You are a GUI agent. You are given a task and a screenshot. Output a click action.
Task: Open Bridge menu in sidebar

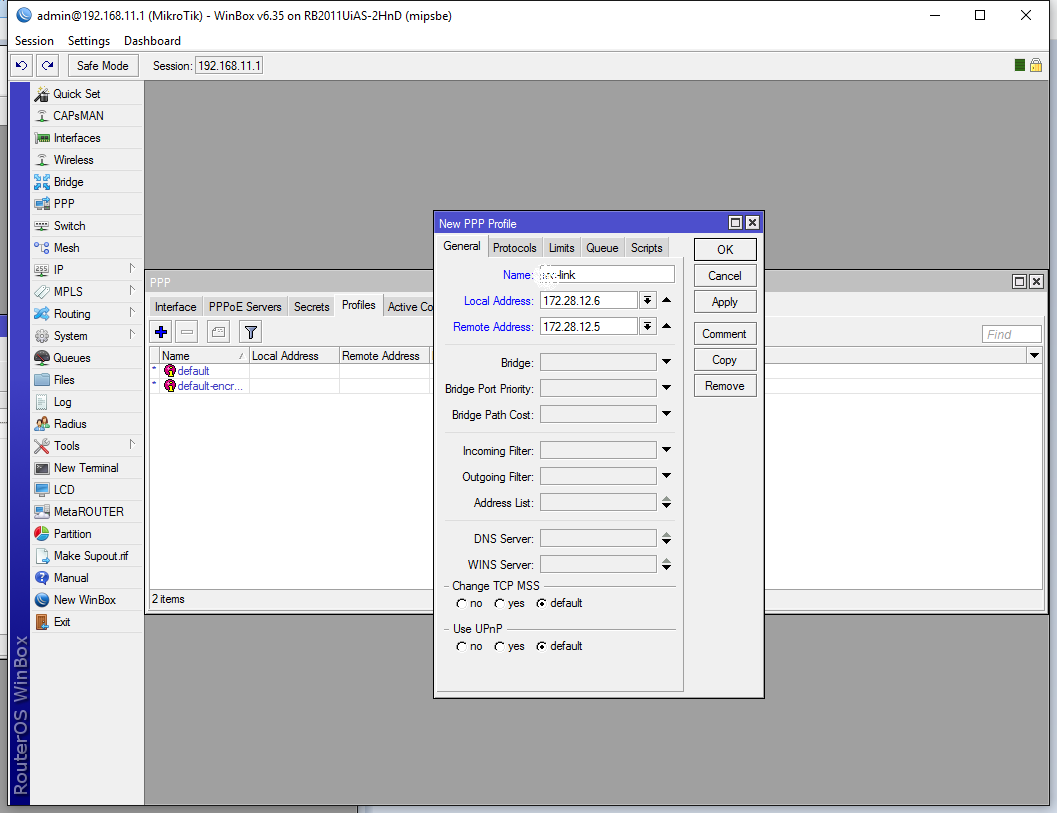click(x=87, y=182)
